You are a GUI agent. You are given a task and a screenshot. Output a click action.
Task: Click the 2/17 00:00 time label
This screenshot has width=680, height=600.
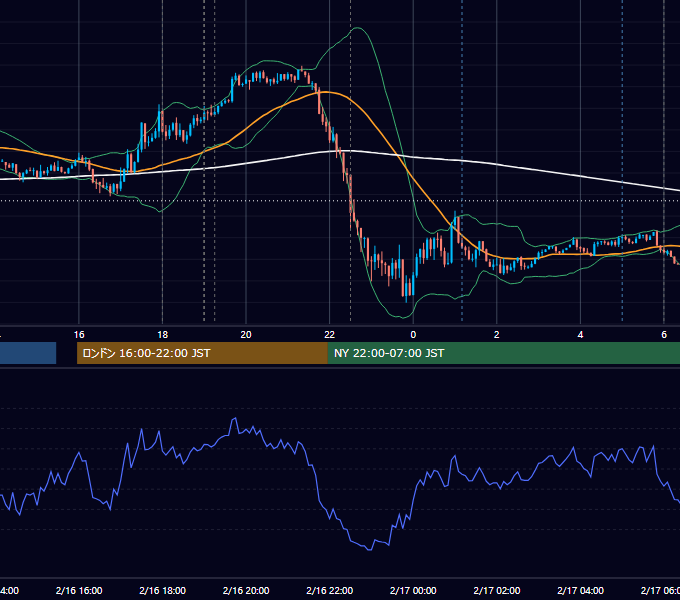413,590
